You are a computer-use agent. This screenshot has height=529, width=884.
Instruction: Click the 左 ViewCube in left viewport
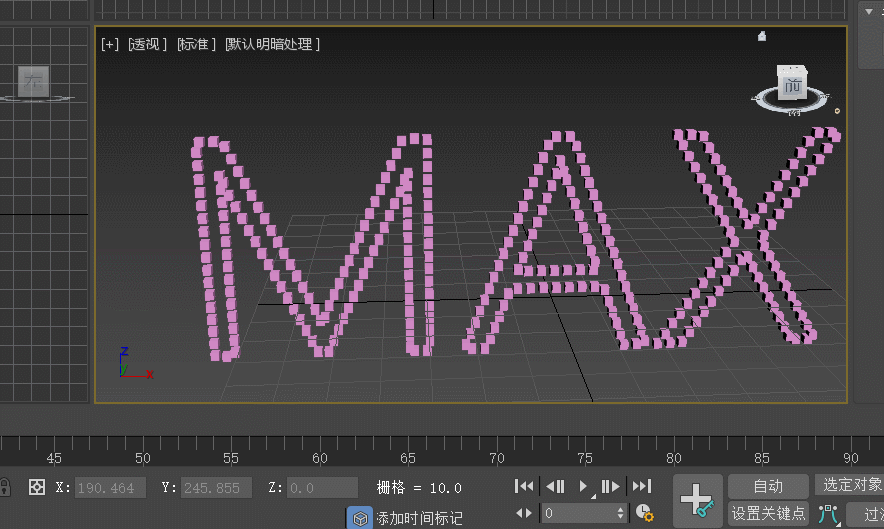coord(33,81)
